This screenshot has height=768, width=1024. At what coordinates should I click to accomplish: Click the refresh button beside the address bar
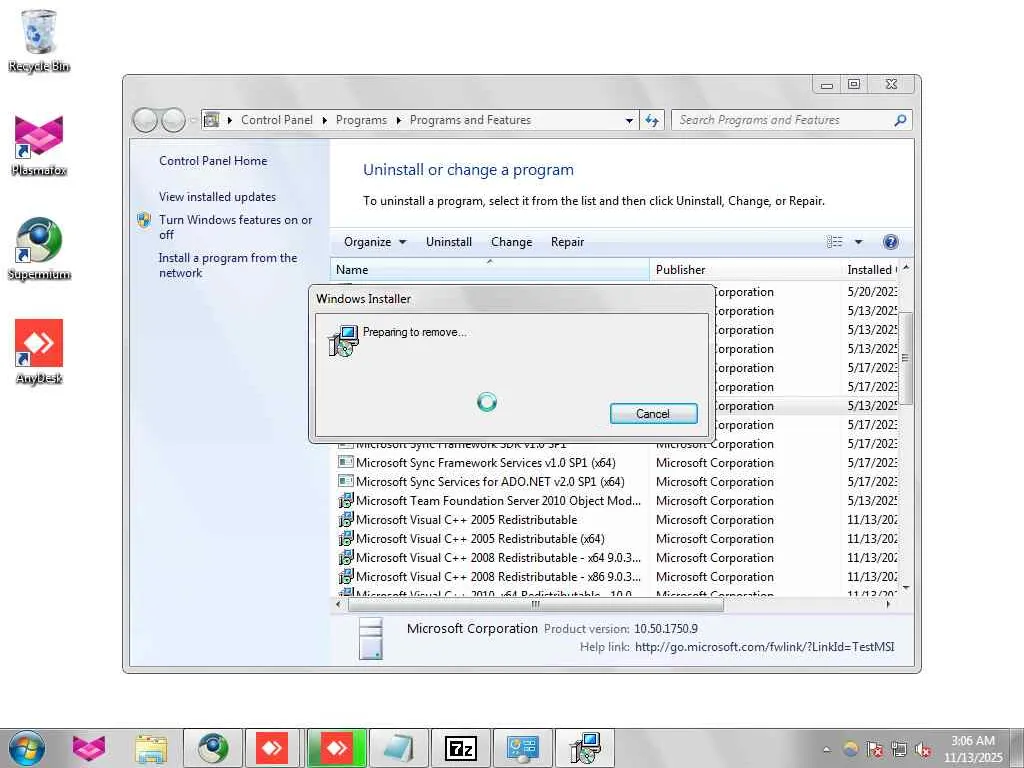[x=652, y=120]
